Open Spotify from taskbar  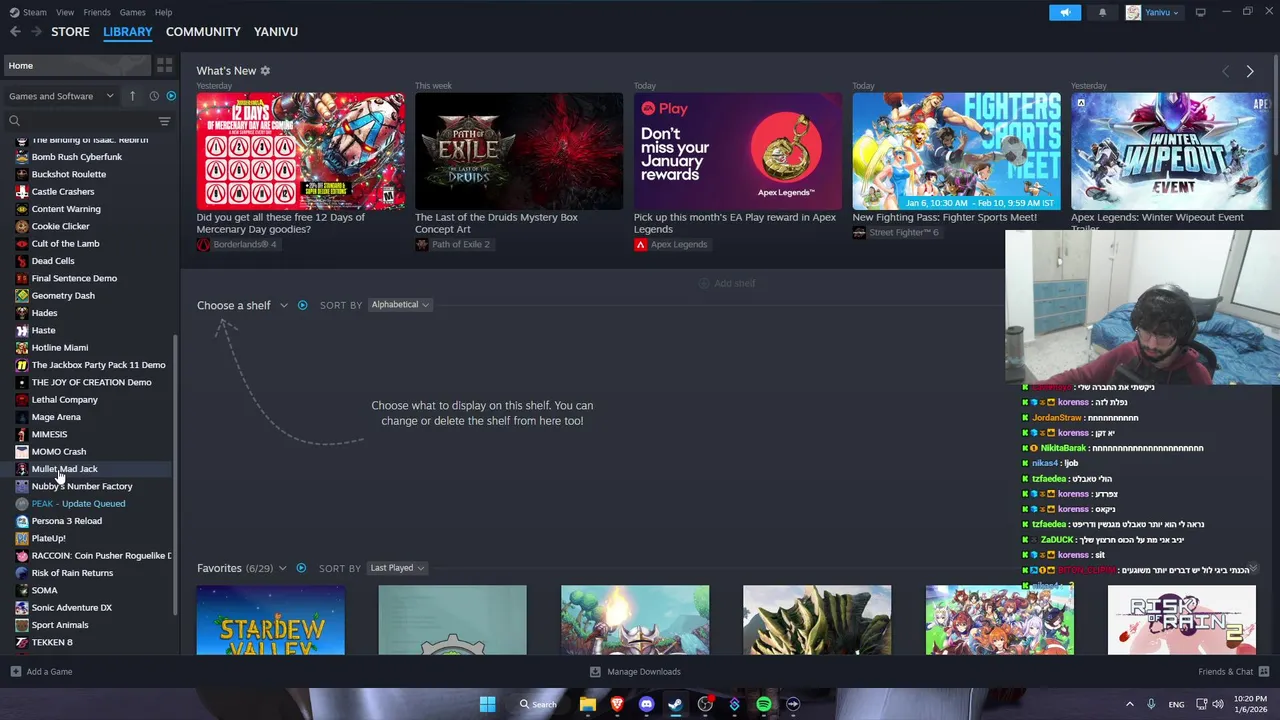pos(764,704)
